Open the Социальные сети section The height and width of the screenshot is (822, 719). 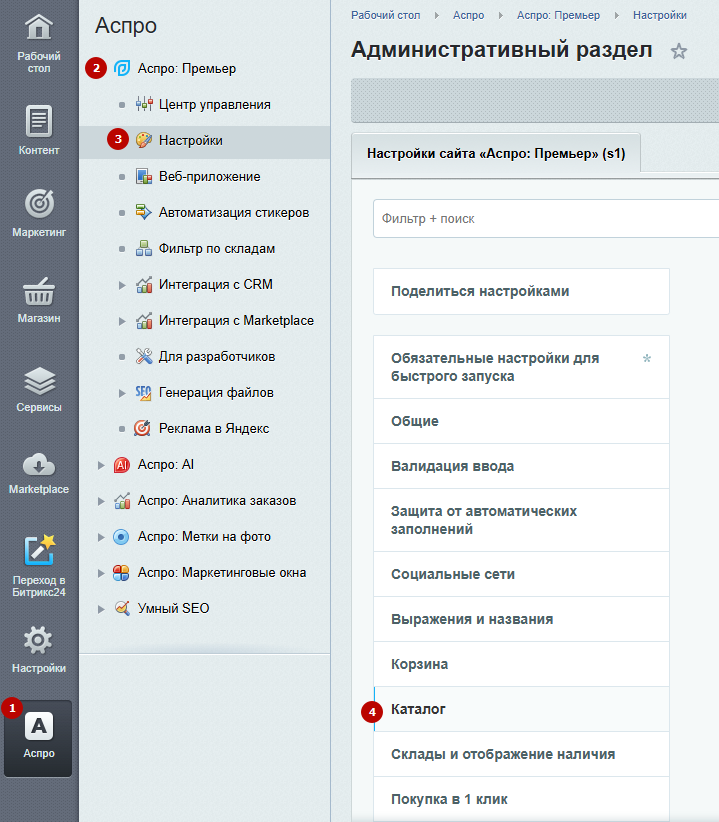[x=521, y=574]
